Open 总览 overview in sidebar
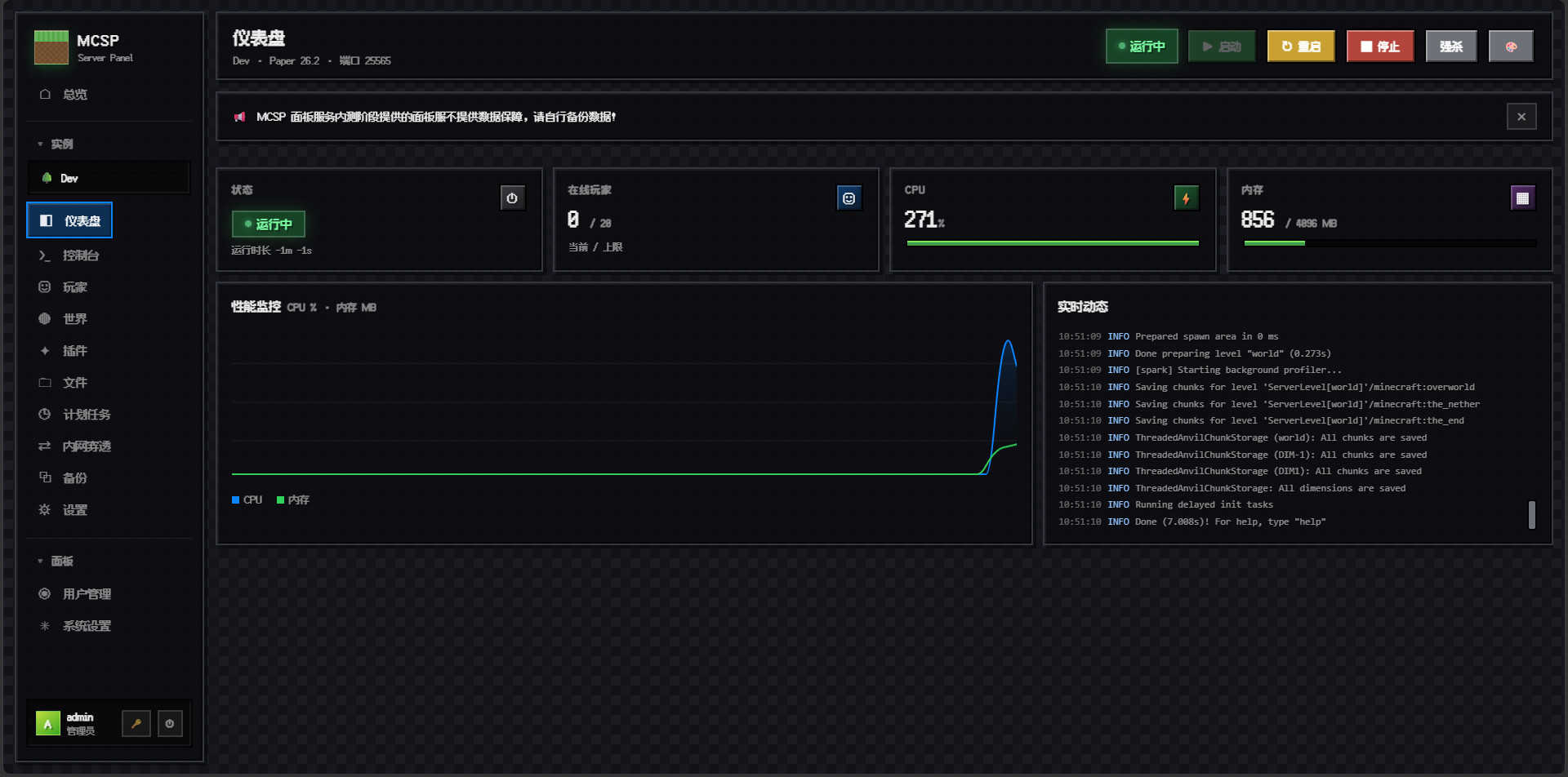Screen dimensions: 1568x777 (109, 95)
